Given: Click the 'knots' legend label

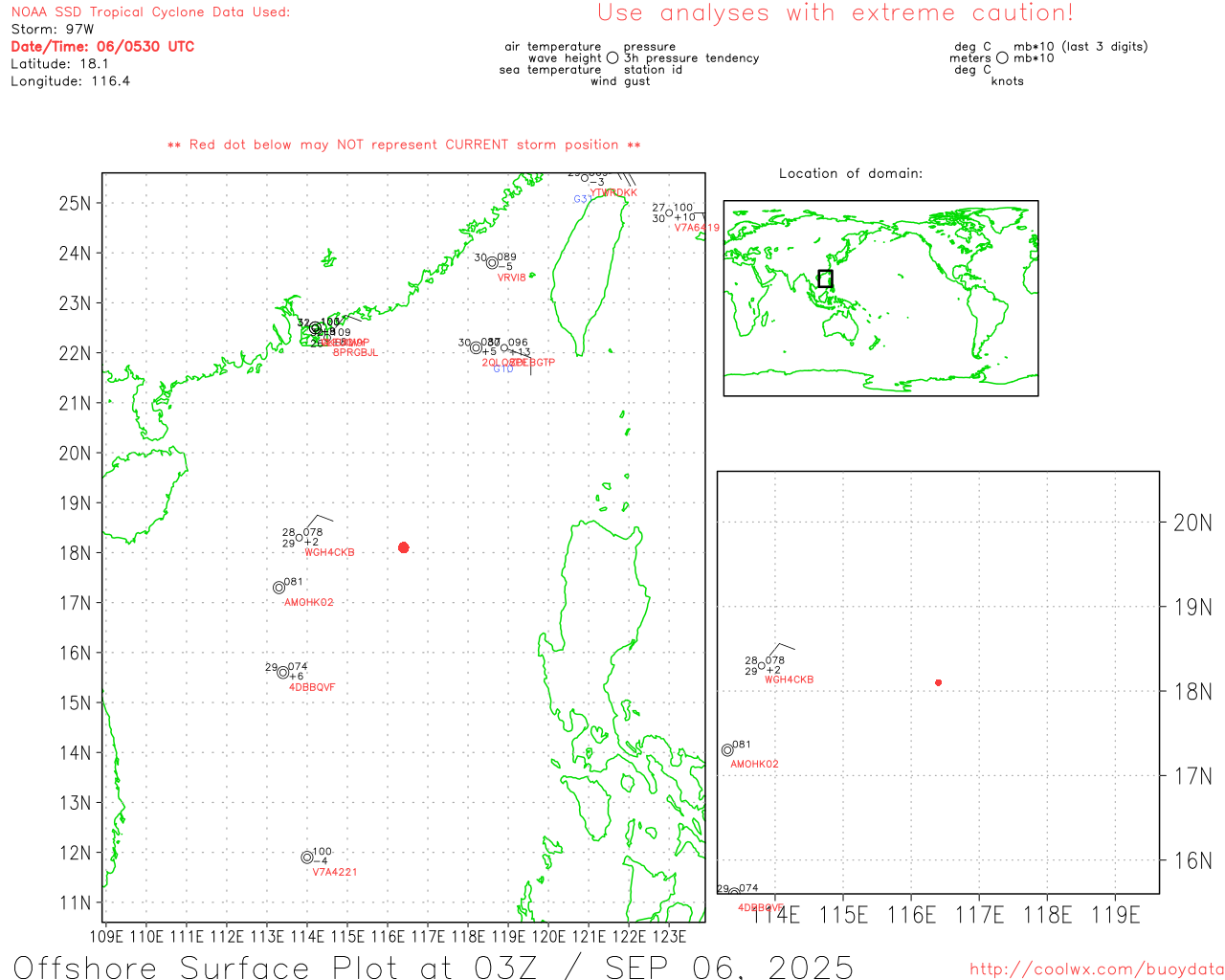Looking at the screenshot, I should pyautogui.click(x=1008, y=81).
